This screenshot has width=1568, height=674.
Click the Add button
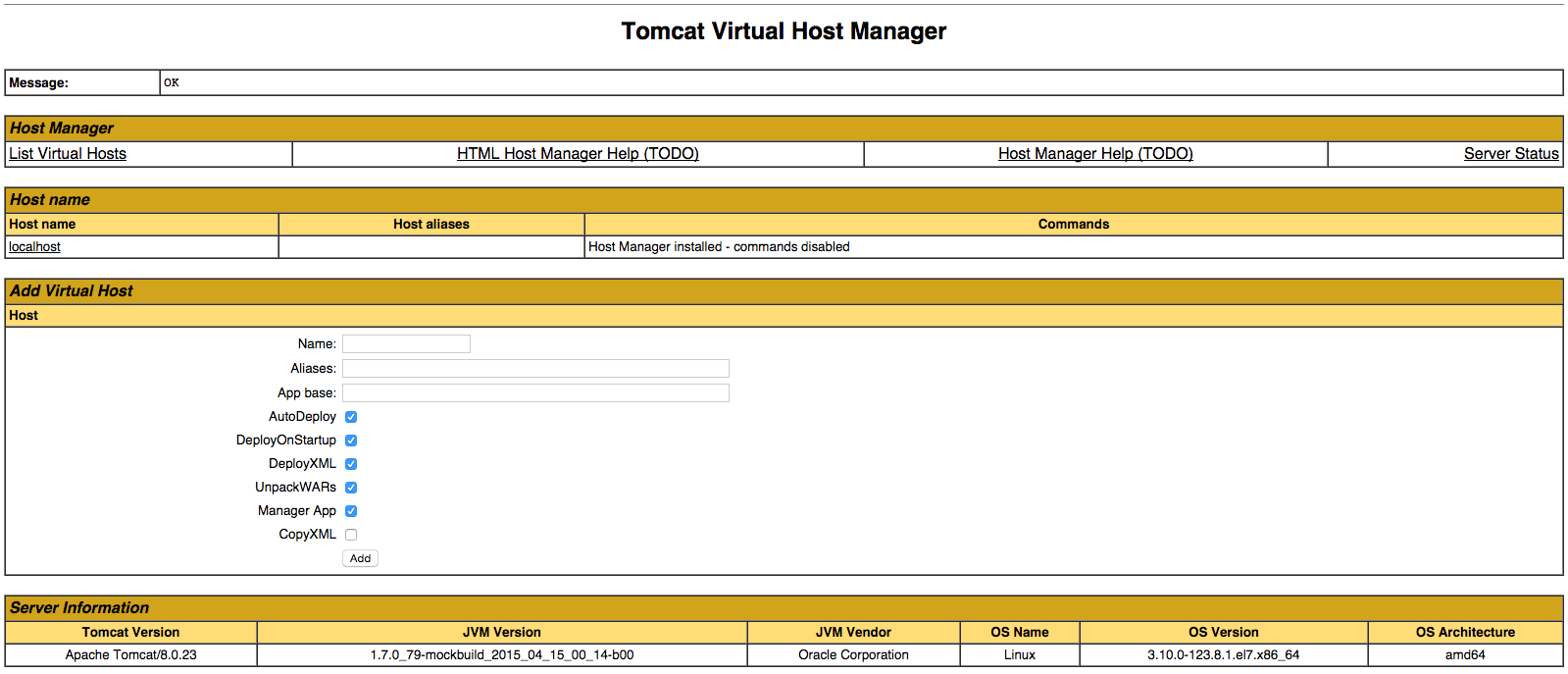360,558
